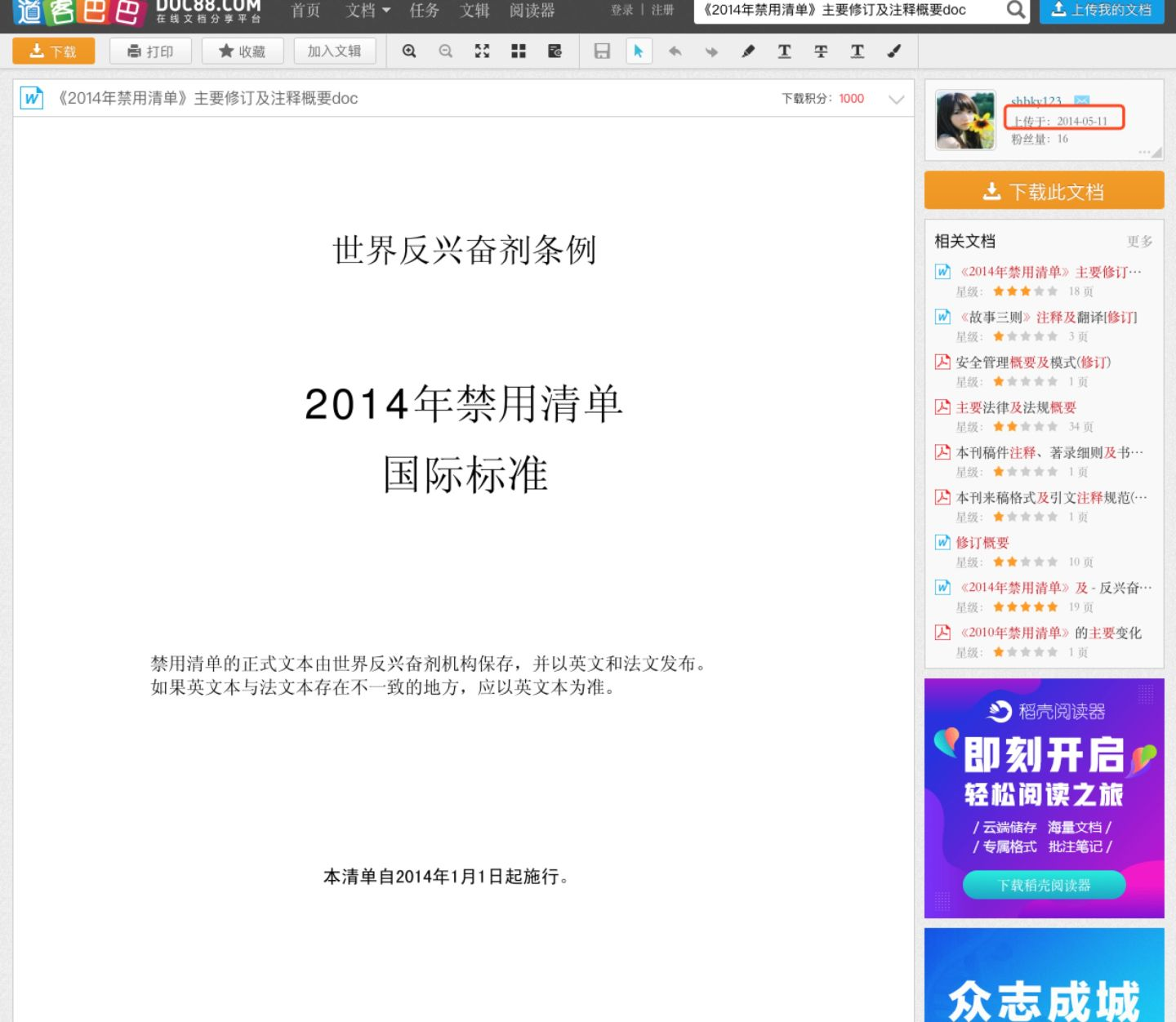1176x1022 pixels.
Task: Switch to fullscreen view mode
Action: 482,51
